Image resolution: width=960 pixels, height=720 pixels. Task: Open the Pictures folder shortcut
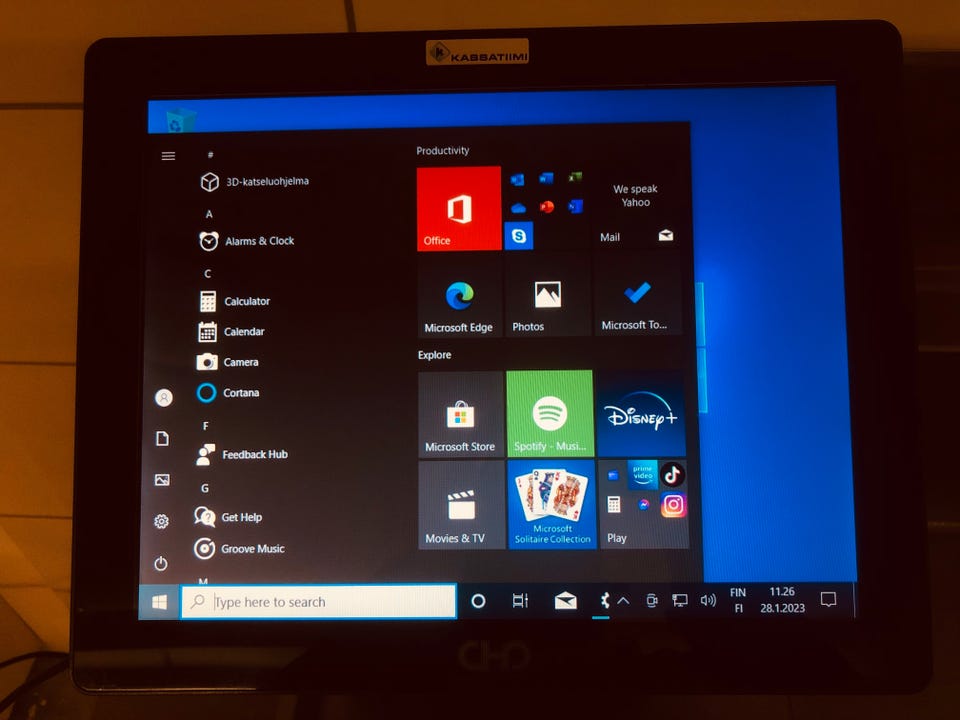[162, 480]
